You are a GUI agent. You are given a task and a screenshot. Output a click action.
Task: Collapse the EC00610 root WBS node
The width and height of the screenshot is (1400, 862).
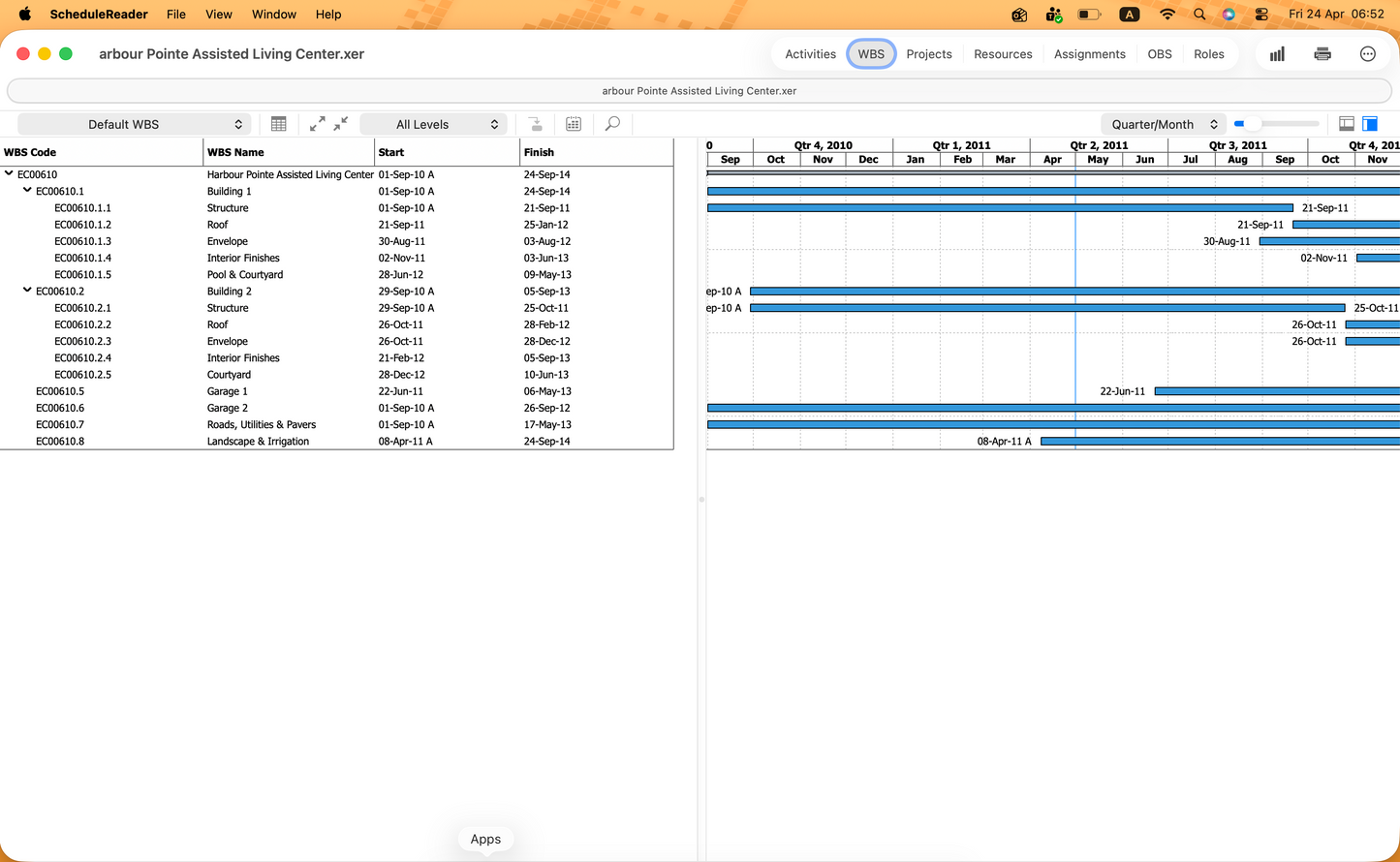[9, 174]
